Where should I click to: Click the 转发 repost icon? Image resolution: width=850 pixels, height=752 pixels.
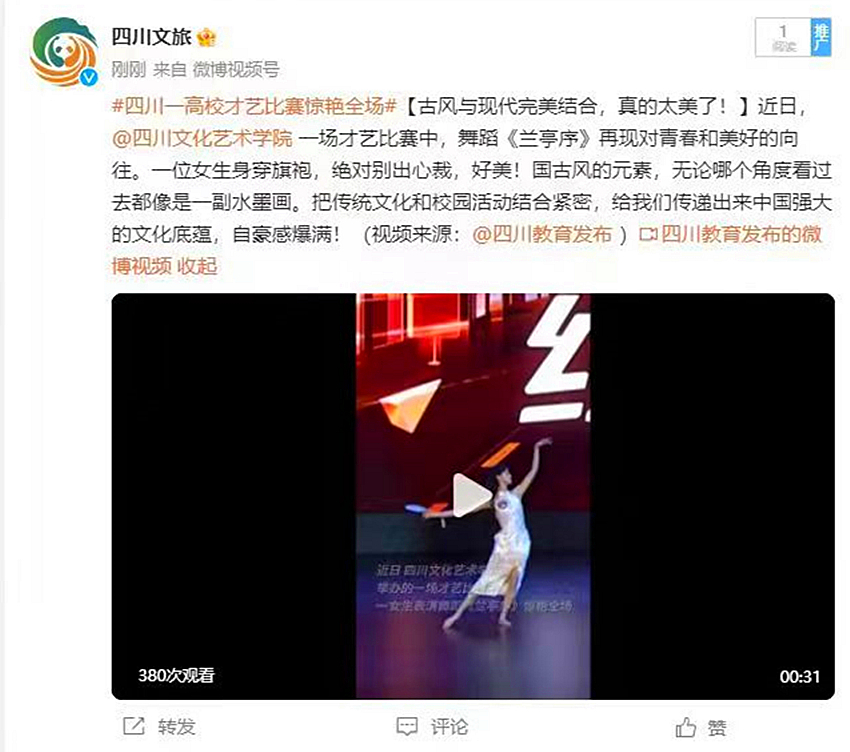pyautogui.click(x=133, y=726)
